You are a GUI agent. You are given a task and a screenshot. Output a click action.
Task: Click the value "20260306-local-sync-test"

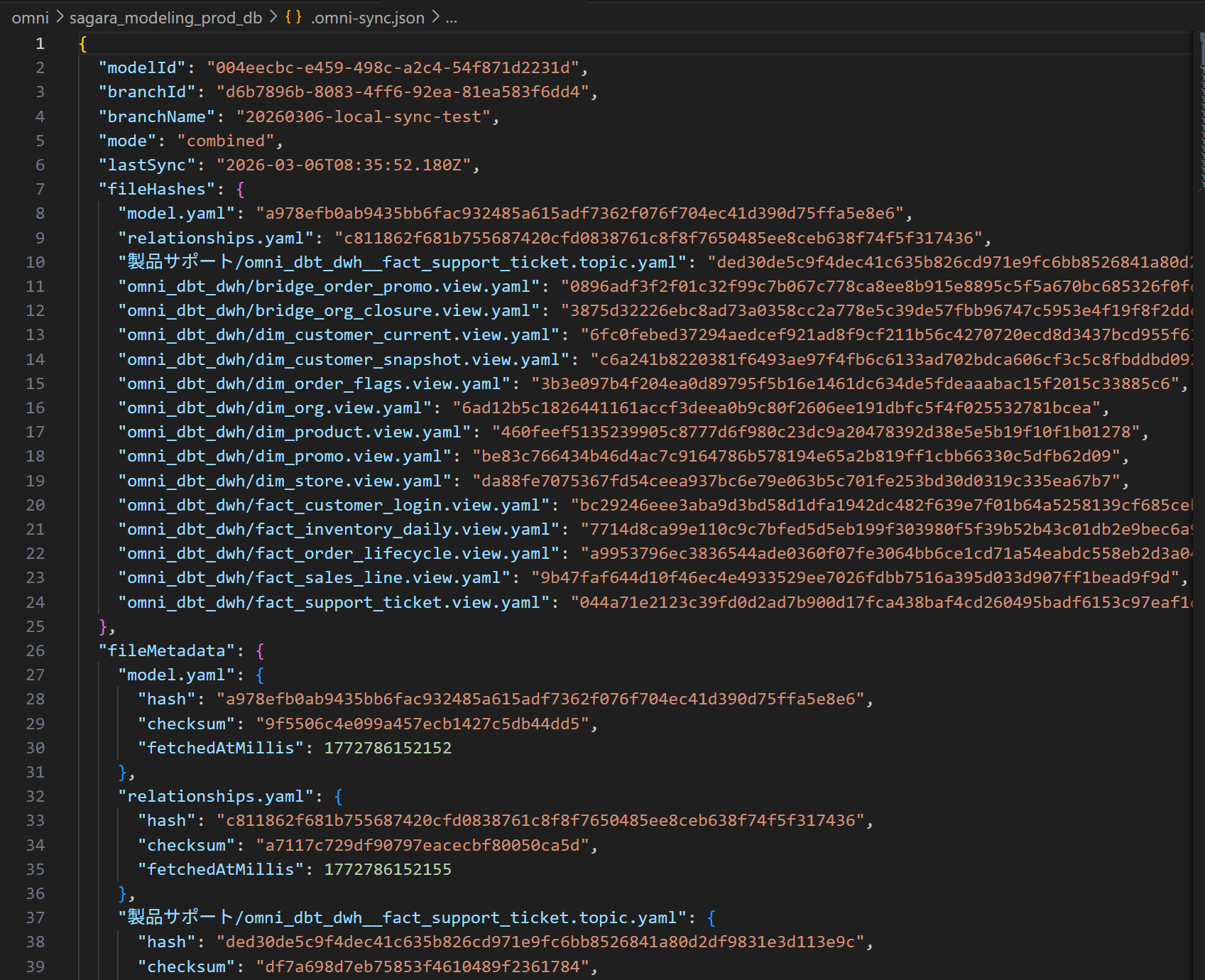pyautogui.click(x=364, y=117)
